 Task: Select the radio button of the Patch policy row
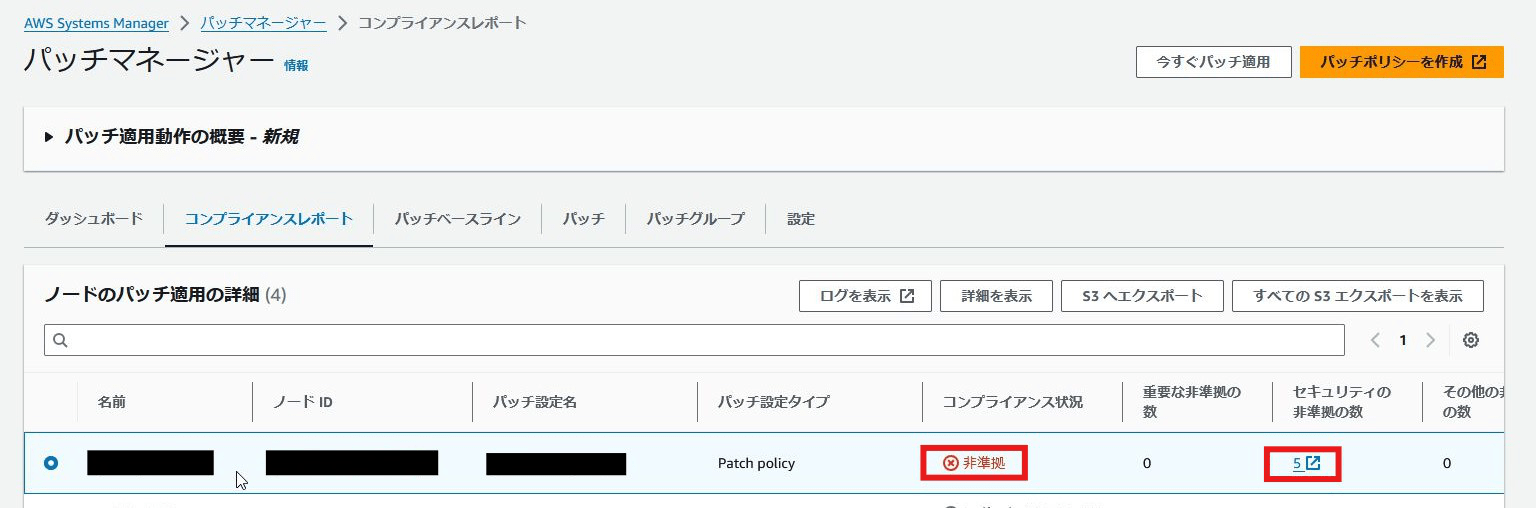pos(51,463)
